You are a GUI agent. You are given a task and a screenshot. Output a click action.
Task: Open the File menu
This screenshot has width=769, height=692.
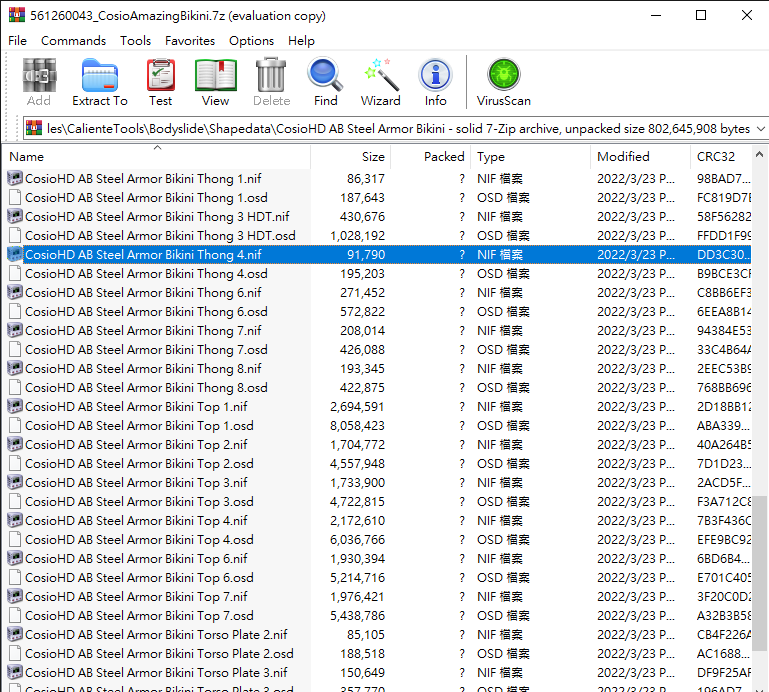(17, 41)
